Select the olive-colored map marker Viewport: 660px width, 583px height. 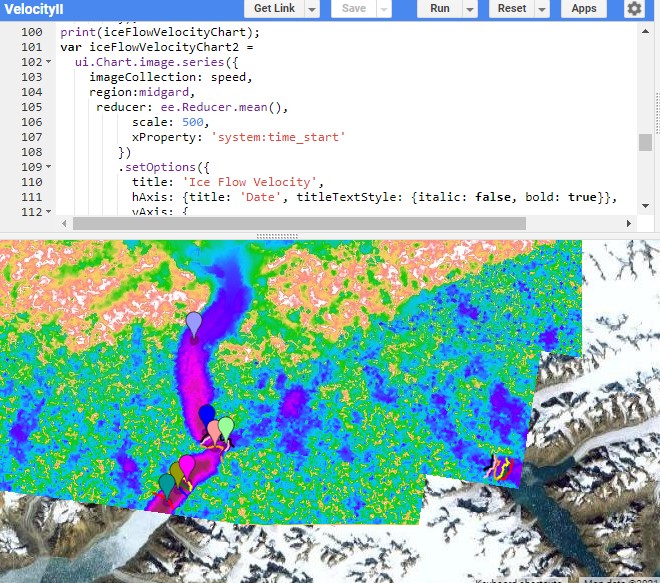(177, 470)
